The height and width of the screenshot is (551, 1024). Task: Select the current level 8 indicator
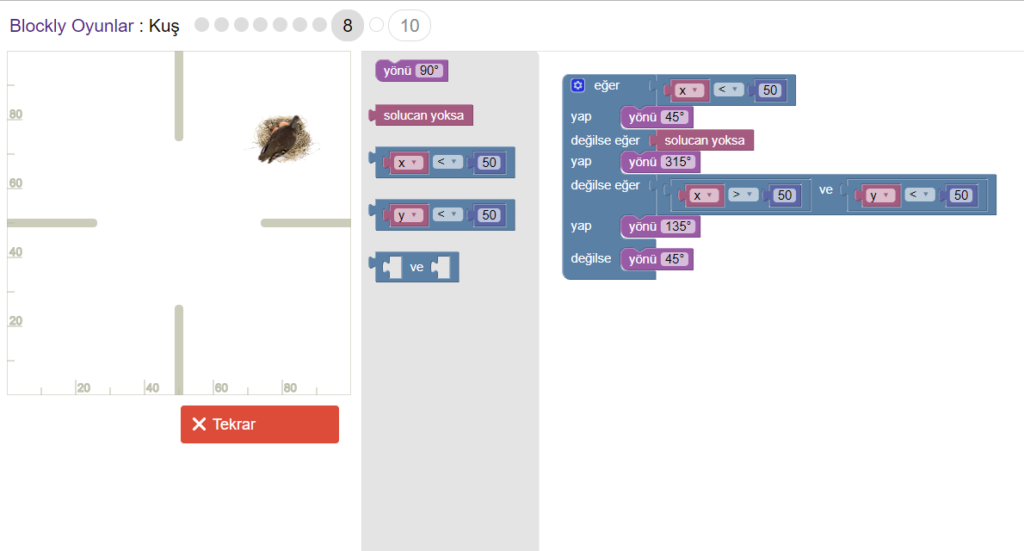[x=347, y=26]
